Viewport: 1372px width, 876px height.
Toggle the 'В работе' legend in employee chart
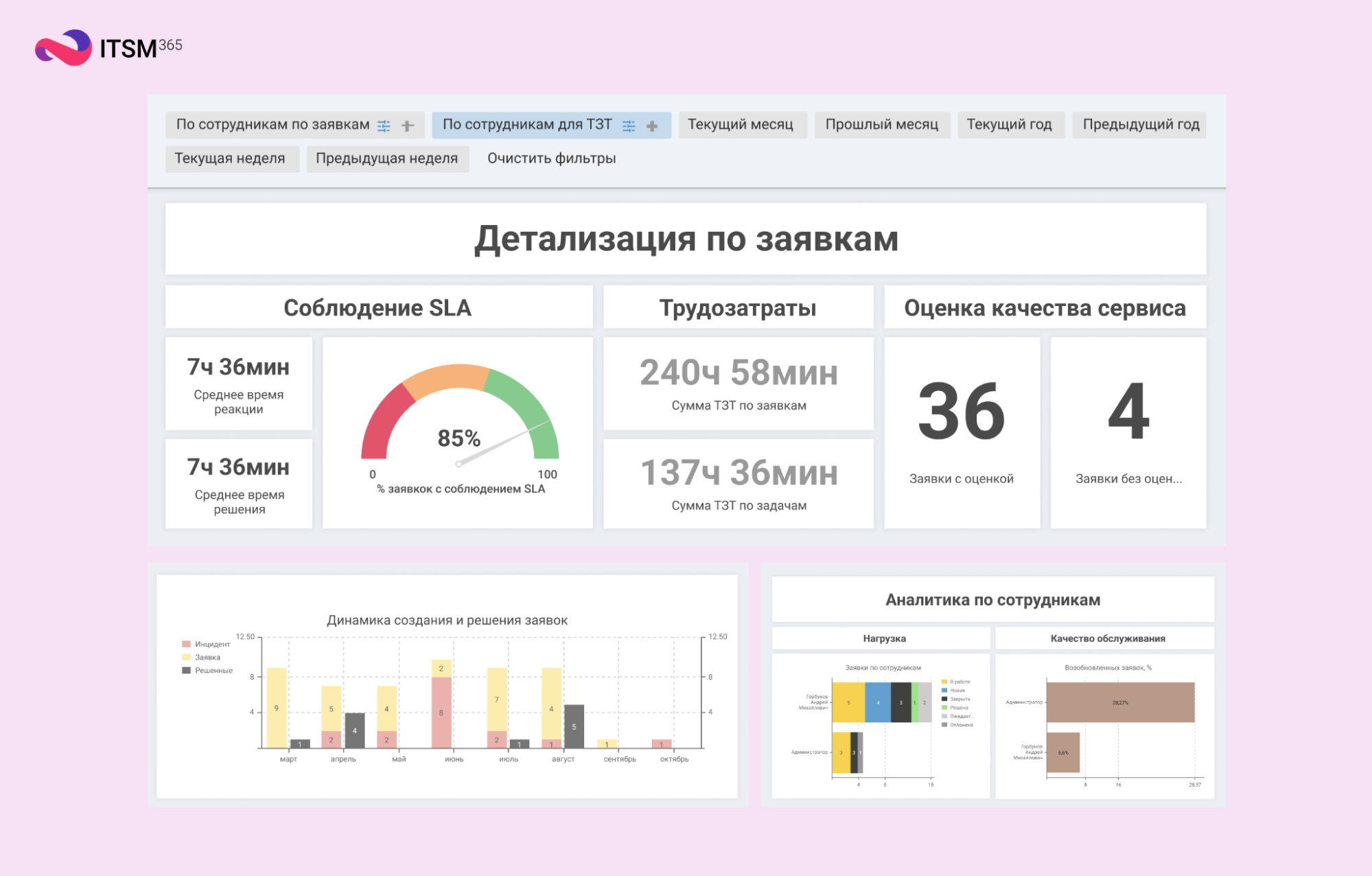click(956, 682)
